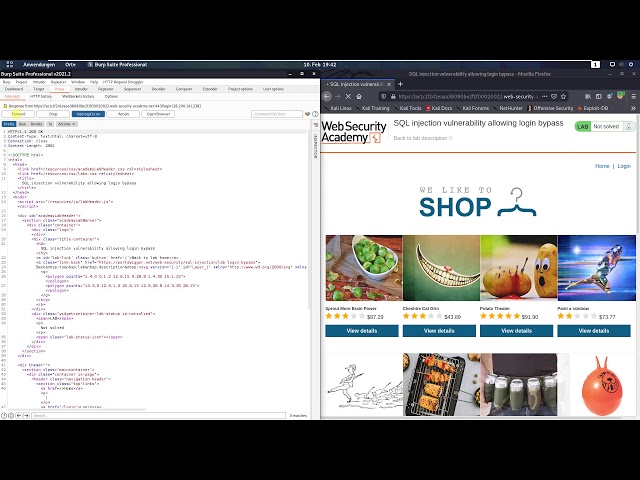The height and width of the screenshot is (480, 640).
Task: Show more bookmarks chevron
Action: 633,108
